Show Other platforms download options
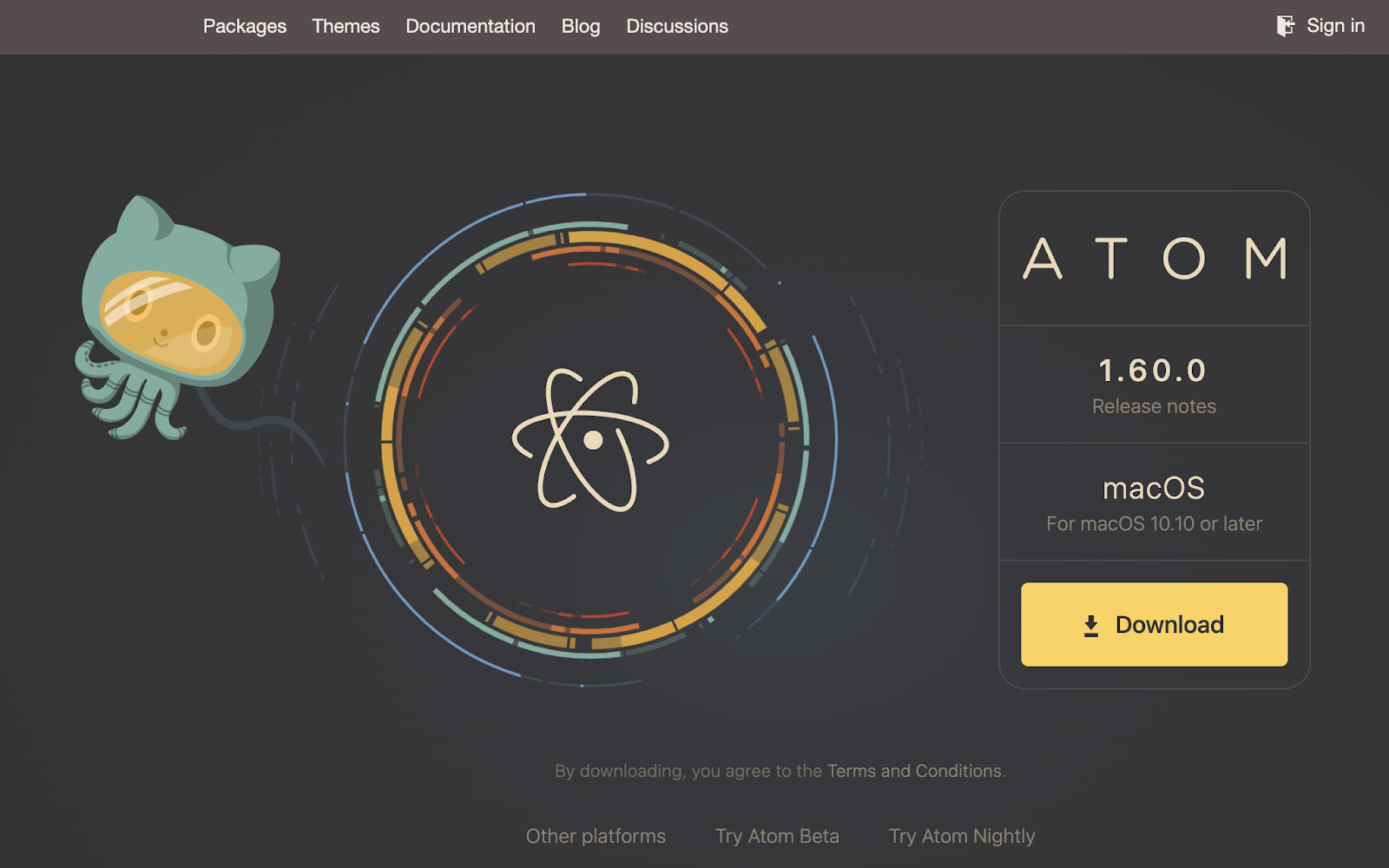 click(596, 836)
